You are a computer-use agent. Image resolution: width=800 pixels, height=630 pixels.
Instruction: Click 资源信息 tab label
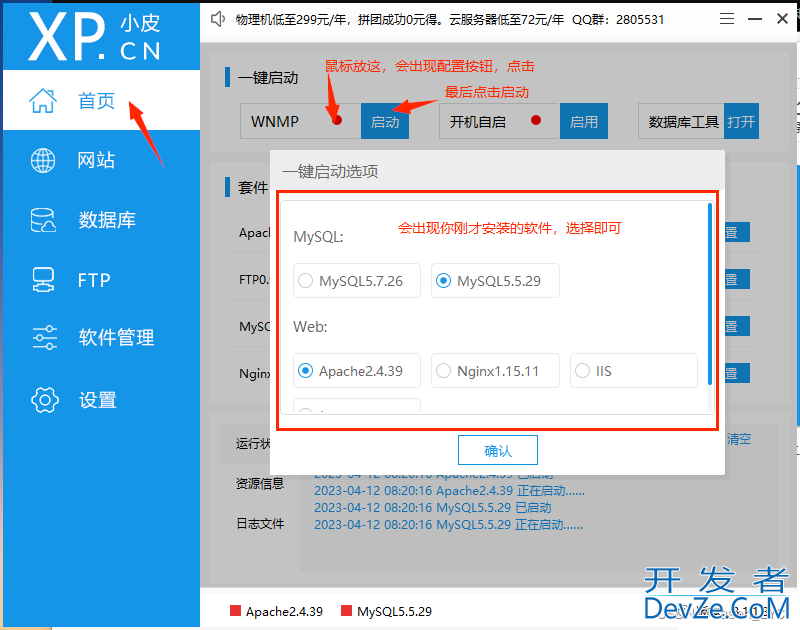pyautogui.click(x=260, y=483)
